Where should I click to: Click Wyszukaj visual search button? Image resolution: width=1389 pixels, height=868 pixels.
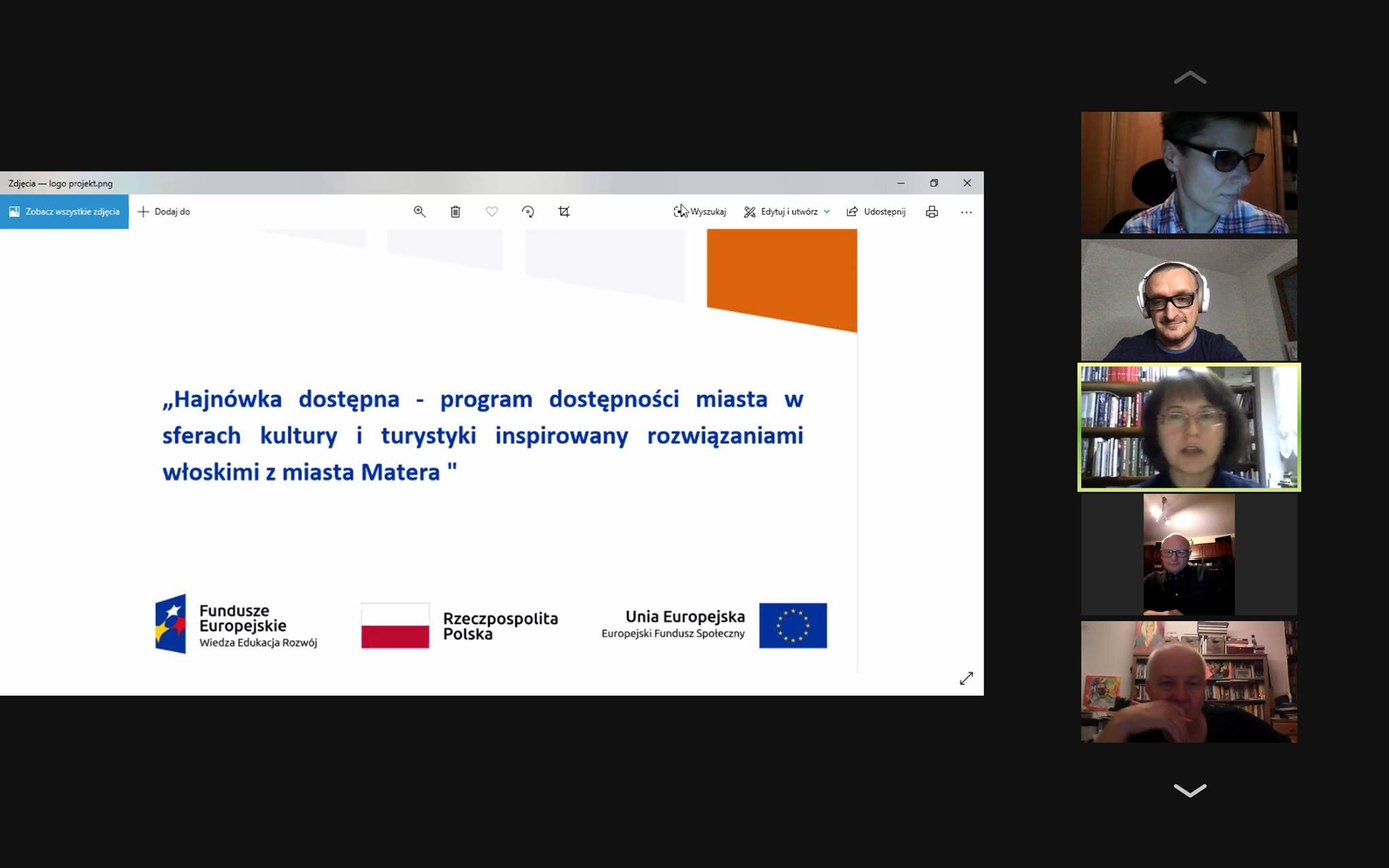pyautogui.click(x=700, y=212)
